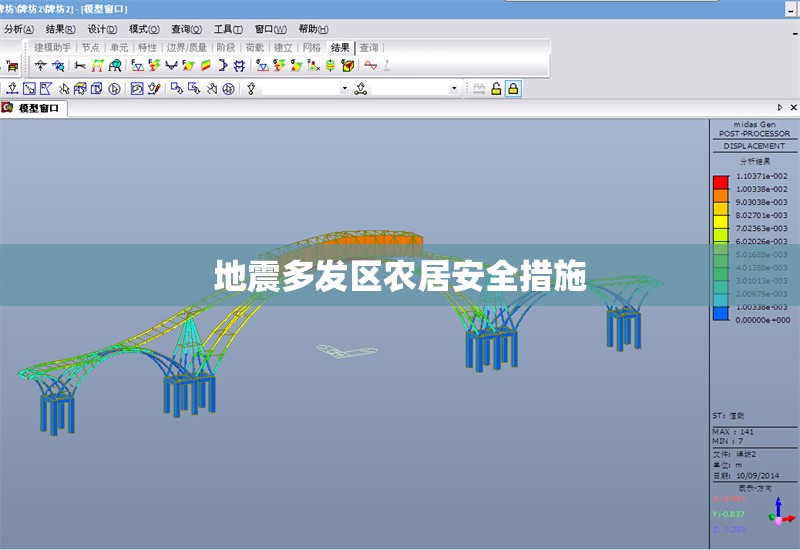Click the midas icon on model window tab
Screen dimensions: 800x550
[8, 108]
